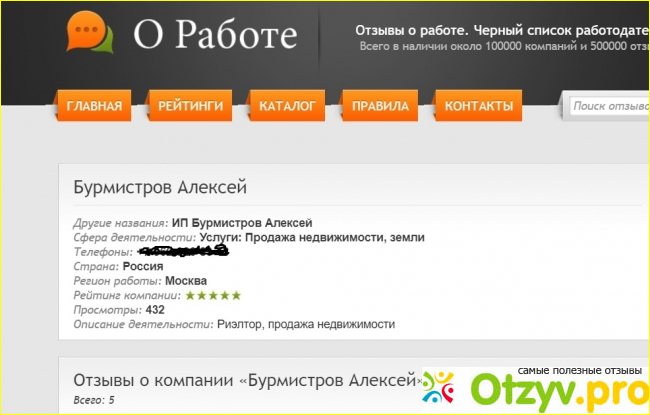Select the ПРАВИЛА navigation button
Image resolution: width=650 pixels, height=415 pixels.
point(380,106)
